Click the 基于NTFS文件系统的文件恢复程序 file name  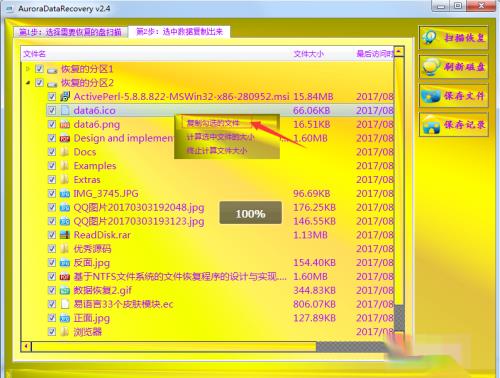pos(180,276)
